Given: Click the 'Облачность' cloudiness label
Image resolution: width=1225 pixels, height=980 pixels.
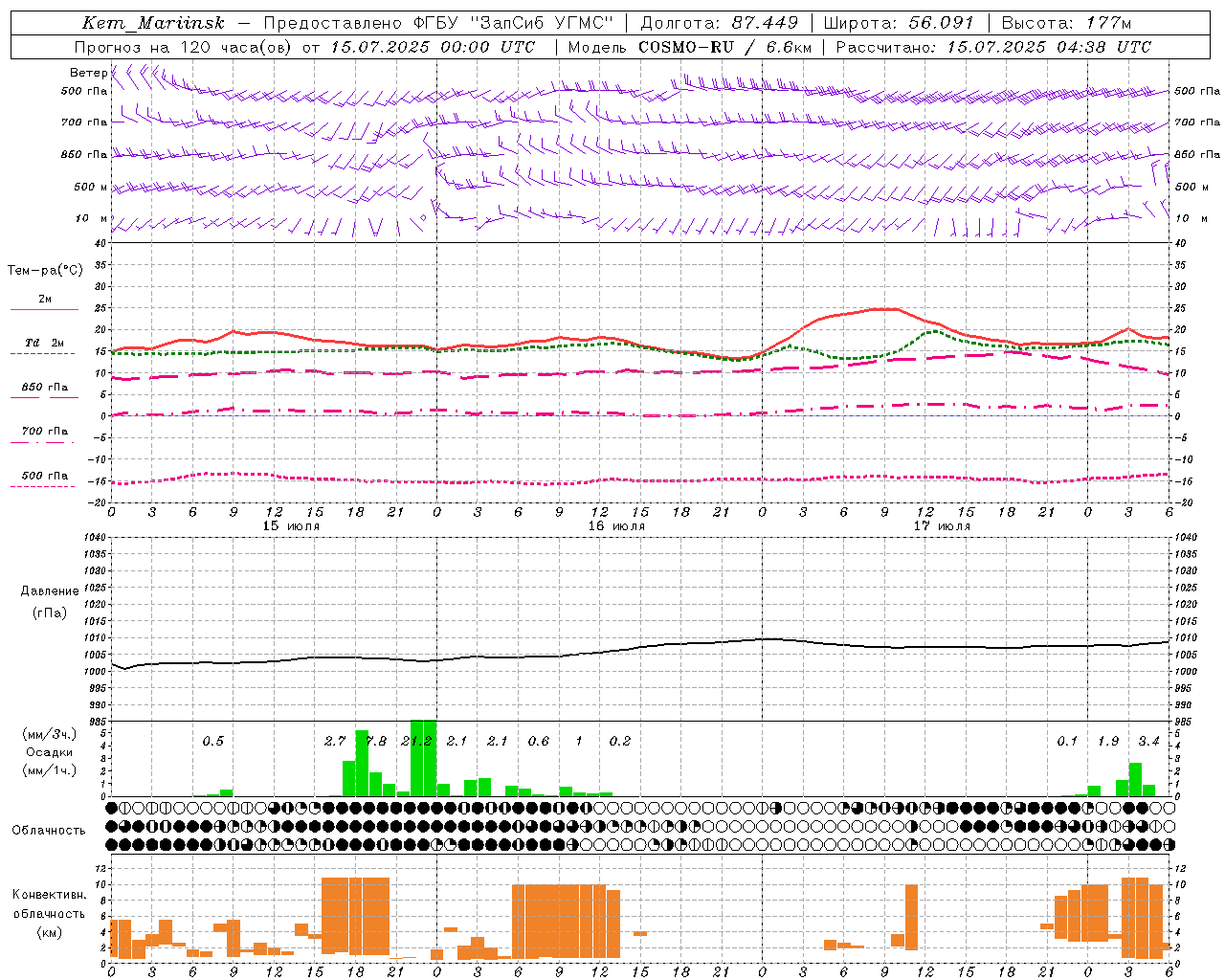Looking at the screenshot, I should [49, 831].
